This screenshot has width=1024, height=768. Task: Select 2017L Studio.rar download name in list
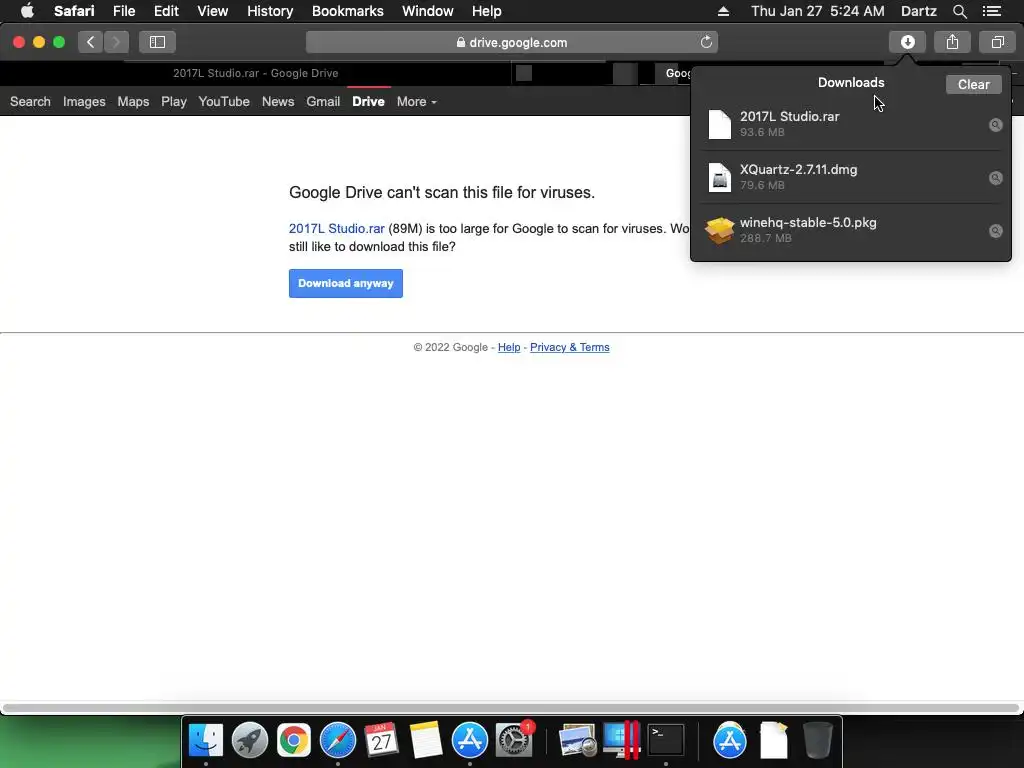tap(790, 117)
